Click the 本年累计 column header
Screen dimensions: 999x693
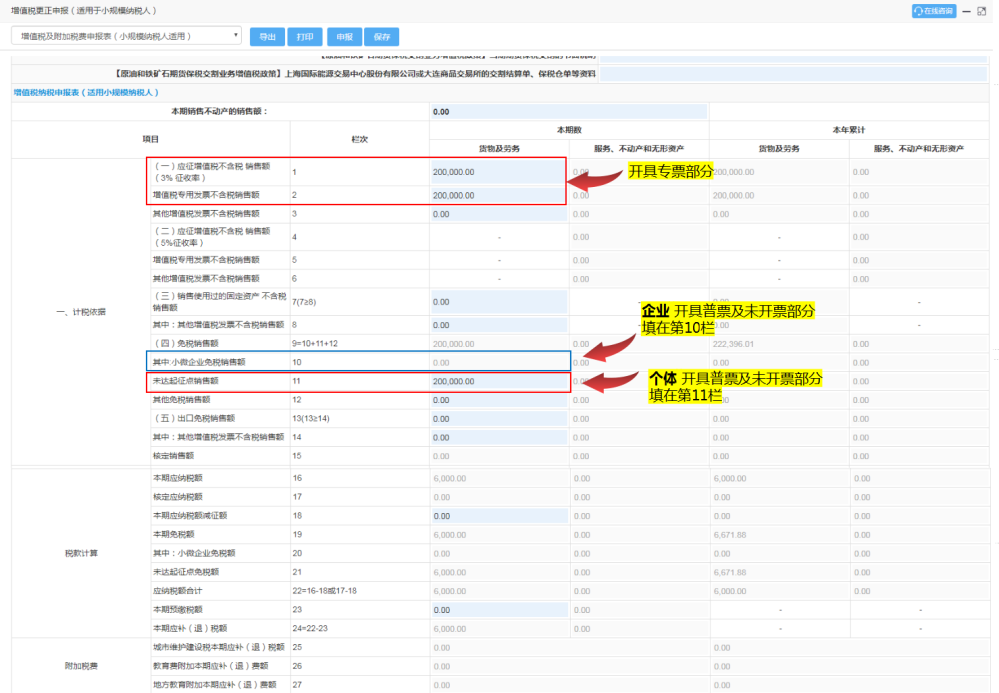(849, 130)
